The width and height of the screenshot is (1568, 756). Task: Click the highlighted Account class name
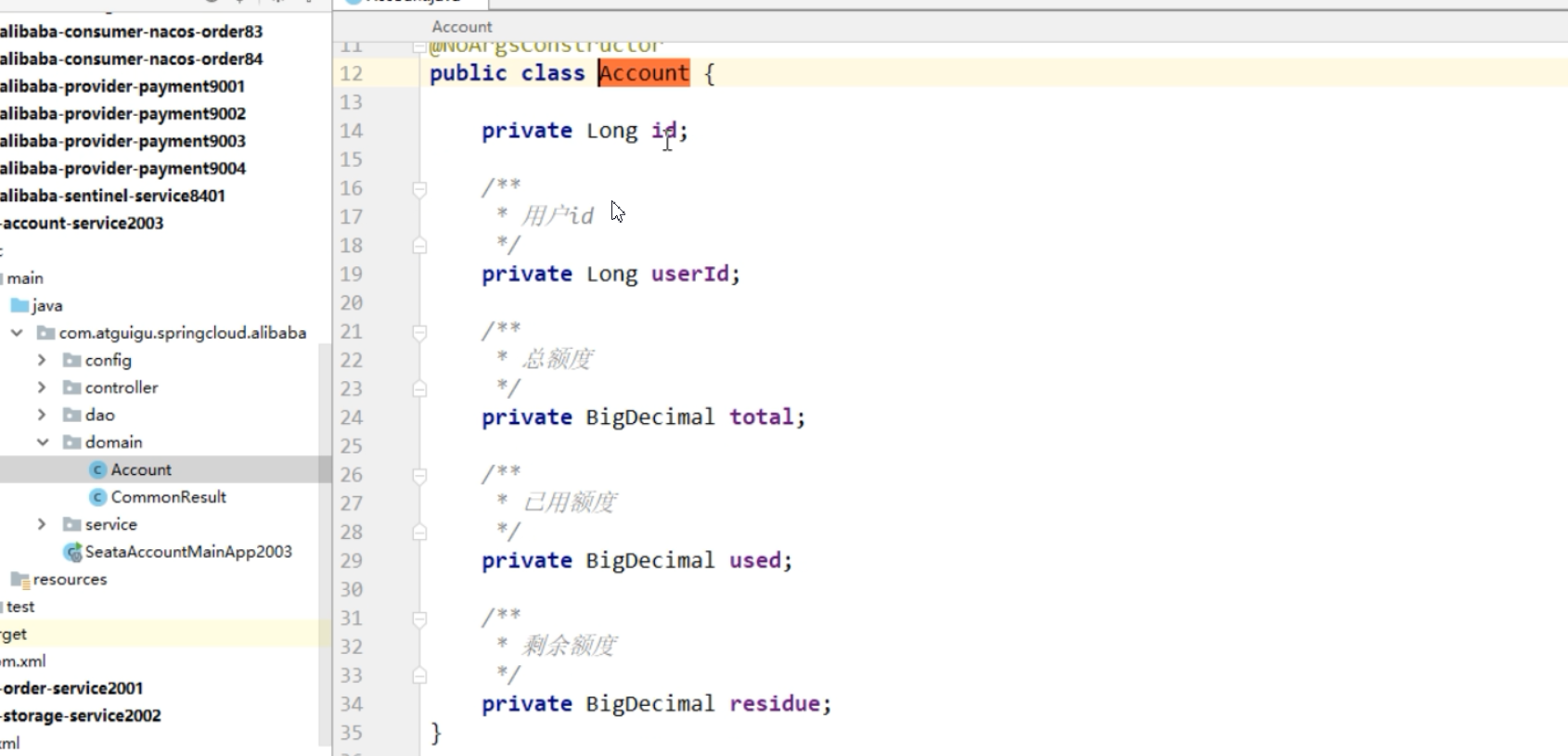644,73
